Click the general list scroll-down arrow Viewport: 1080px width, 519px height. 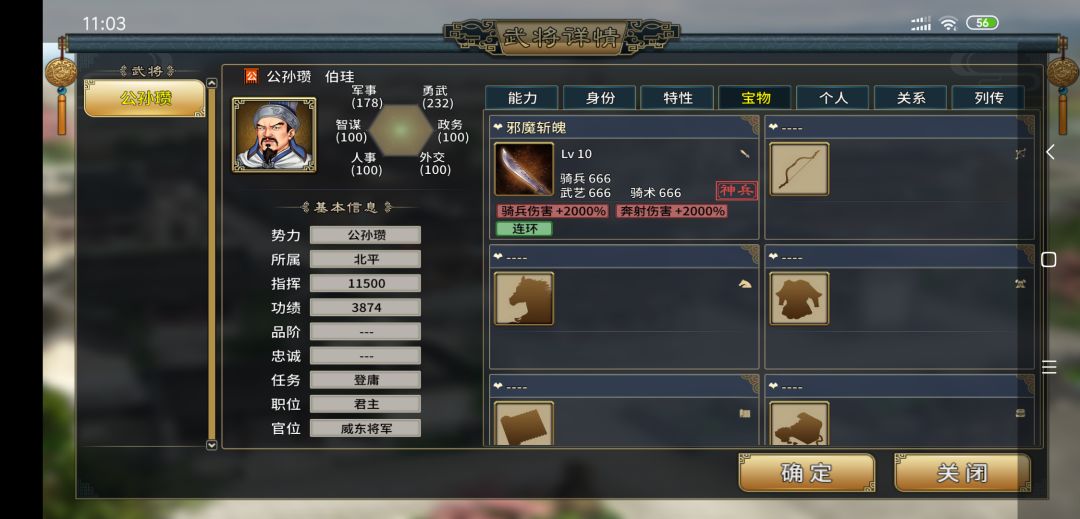click(x=211, y=445)
